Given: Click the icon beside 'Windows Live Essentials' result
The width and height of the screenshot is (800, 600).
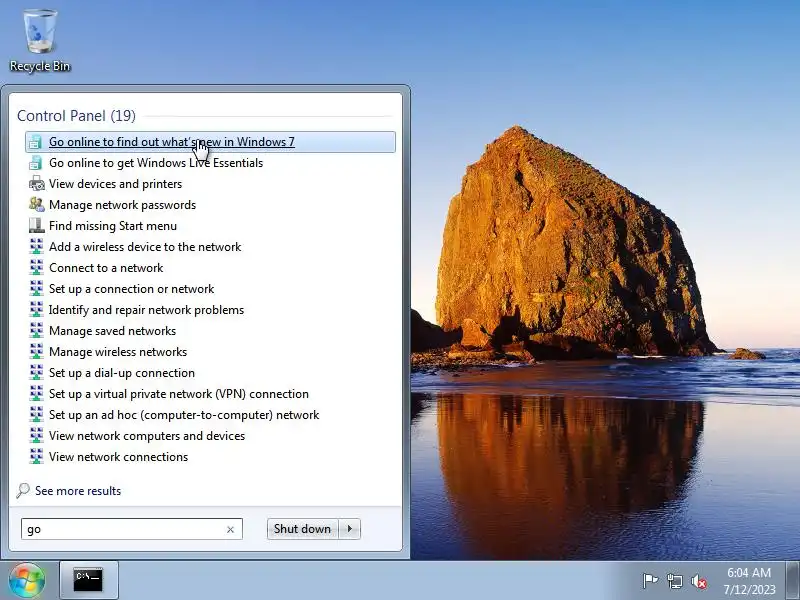Looking at the screenshot, I should tap(36, 163).
